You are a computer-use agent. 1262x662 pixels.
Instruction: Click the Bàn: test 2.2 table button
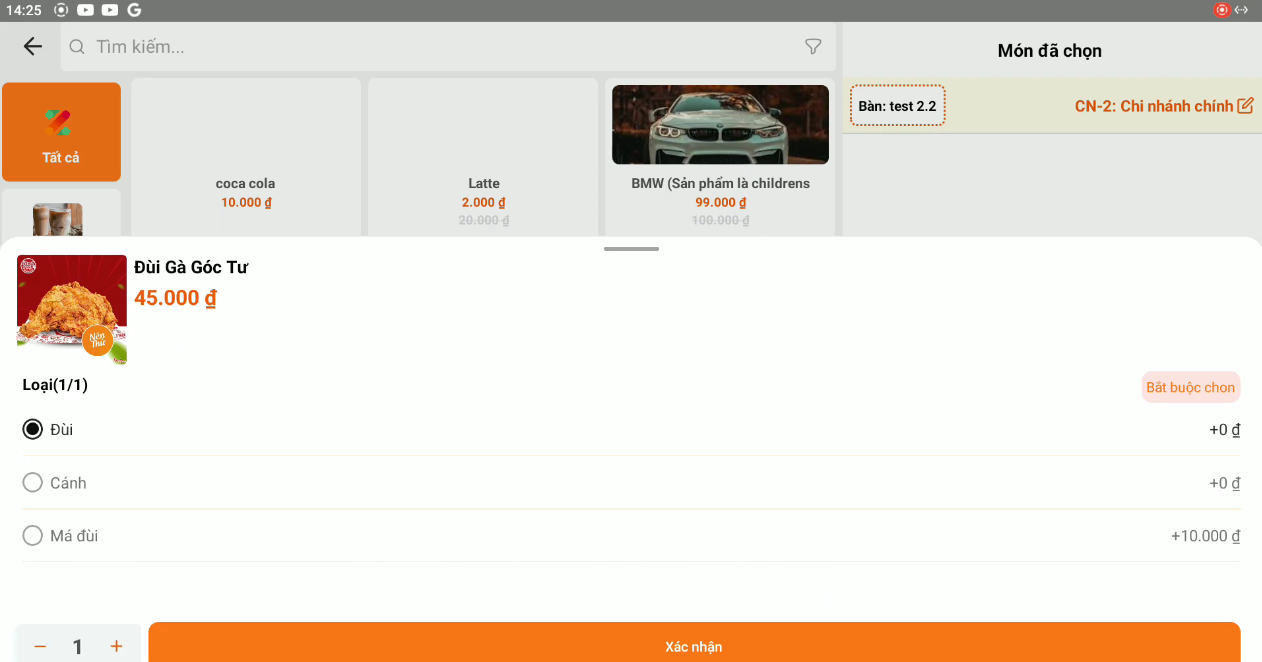click(x=897, y=106)
